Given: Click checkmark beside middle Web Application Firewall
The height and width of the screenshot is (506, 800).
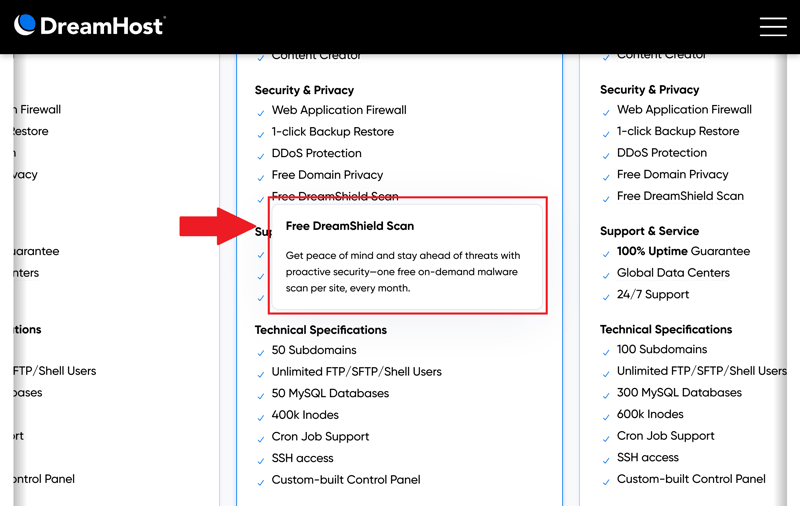Looking at the screenshot, I should (x=261, y=113).
